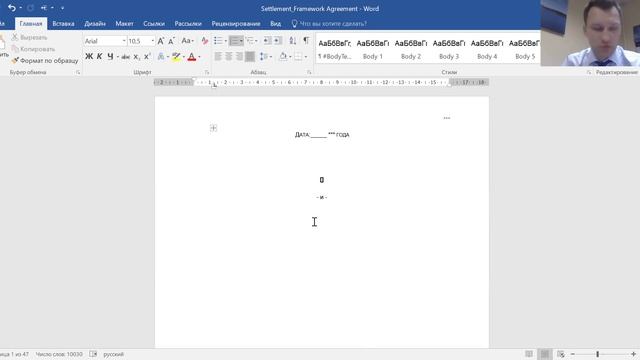Click the Sort icon

[293, 41]
